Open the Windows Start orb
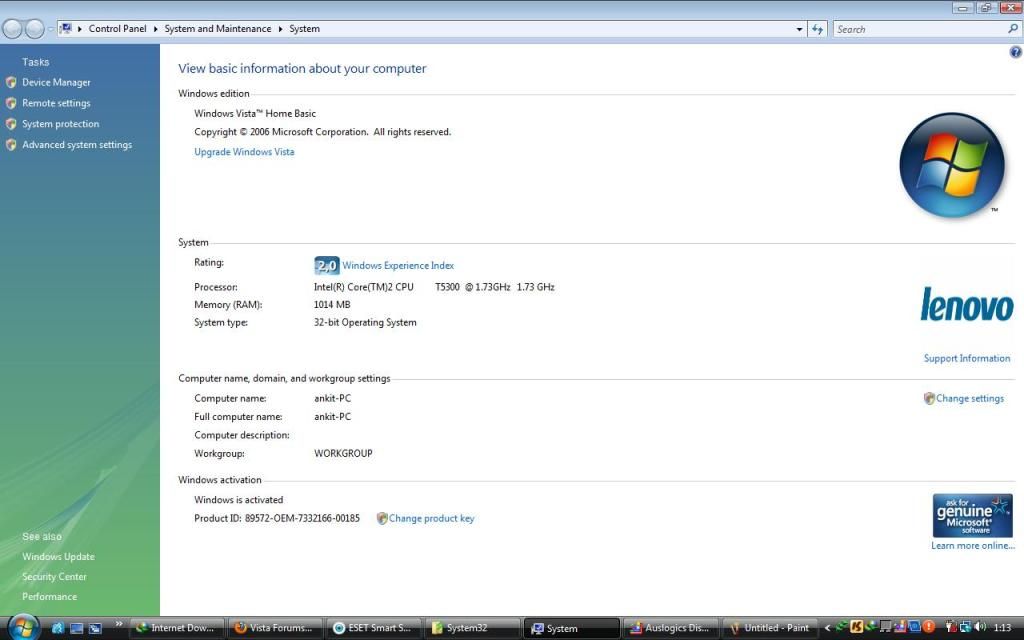 coord(24,628)
